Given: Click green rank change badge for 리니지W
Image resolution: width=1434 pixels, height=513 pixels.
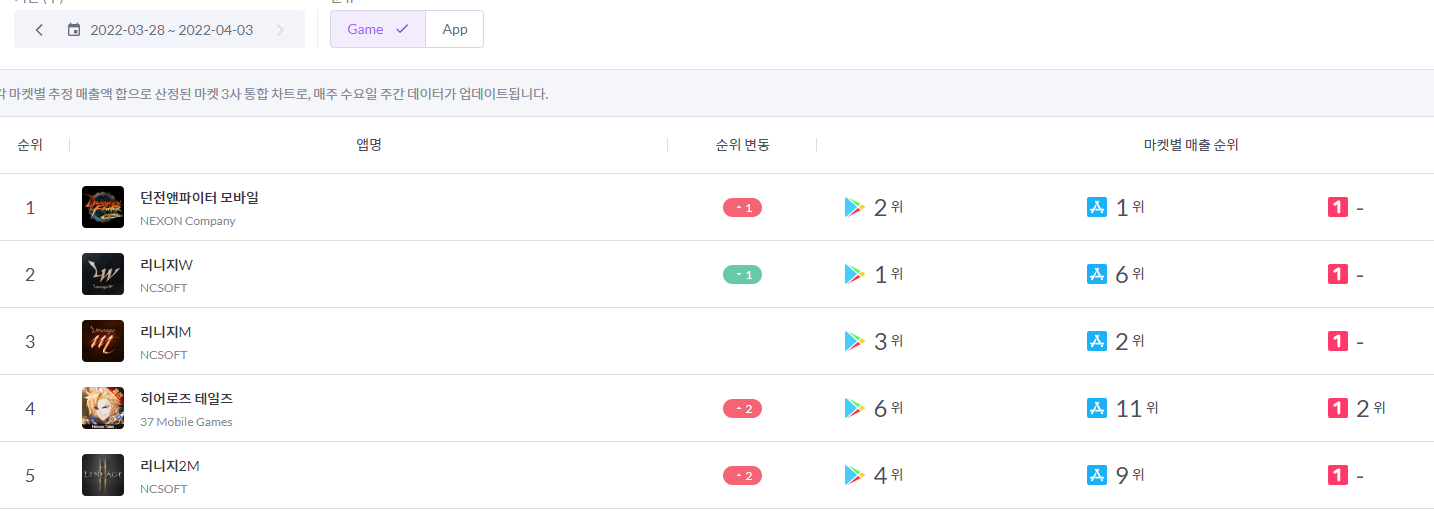Looking at the screenshot, I should tap(742, 274).
